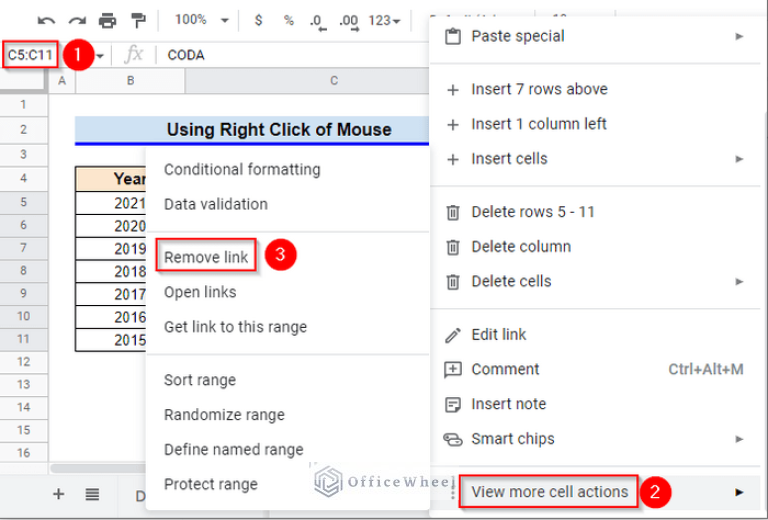This screenshot has width=768, height=520.
Task: Click the decrease decimal places icon
Action: pos(317,20)
